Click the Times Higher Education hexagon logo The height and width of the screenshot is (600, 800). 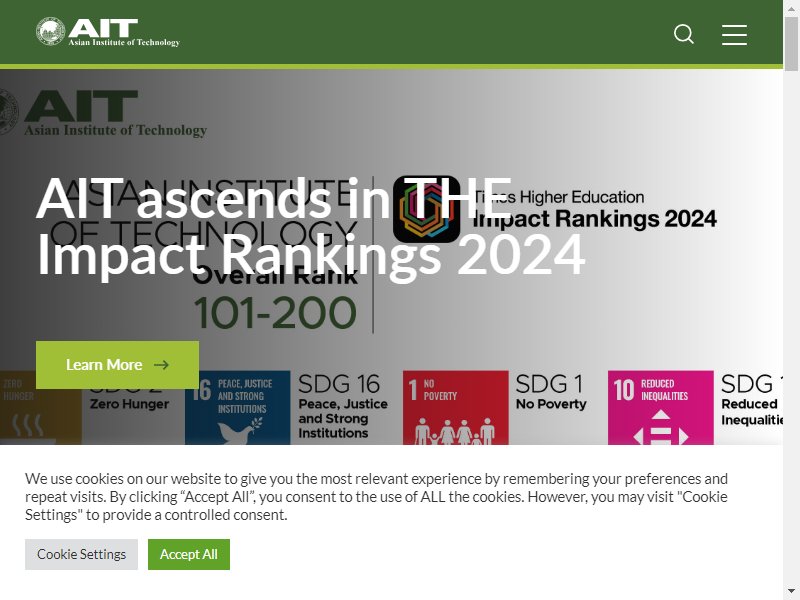427,209
